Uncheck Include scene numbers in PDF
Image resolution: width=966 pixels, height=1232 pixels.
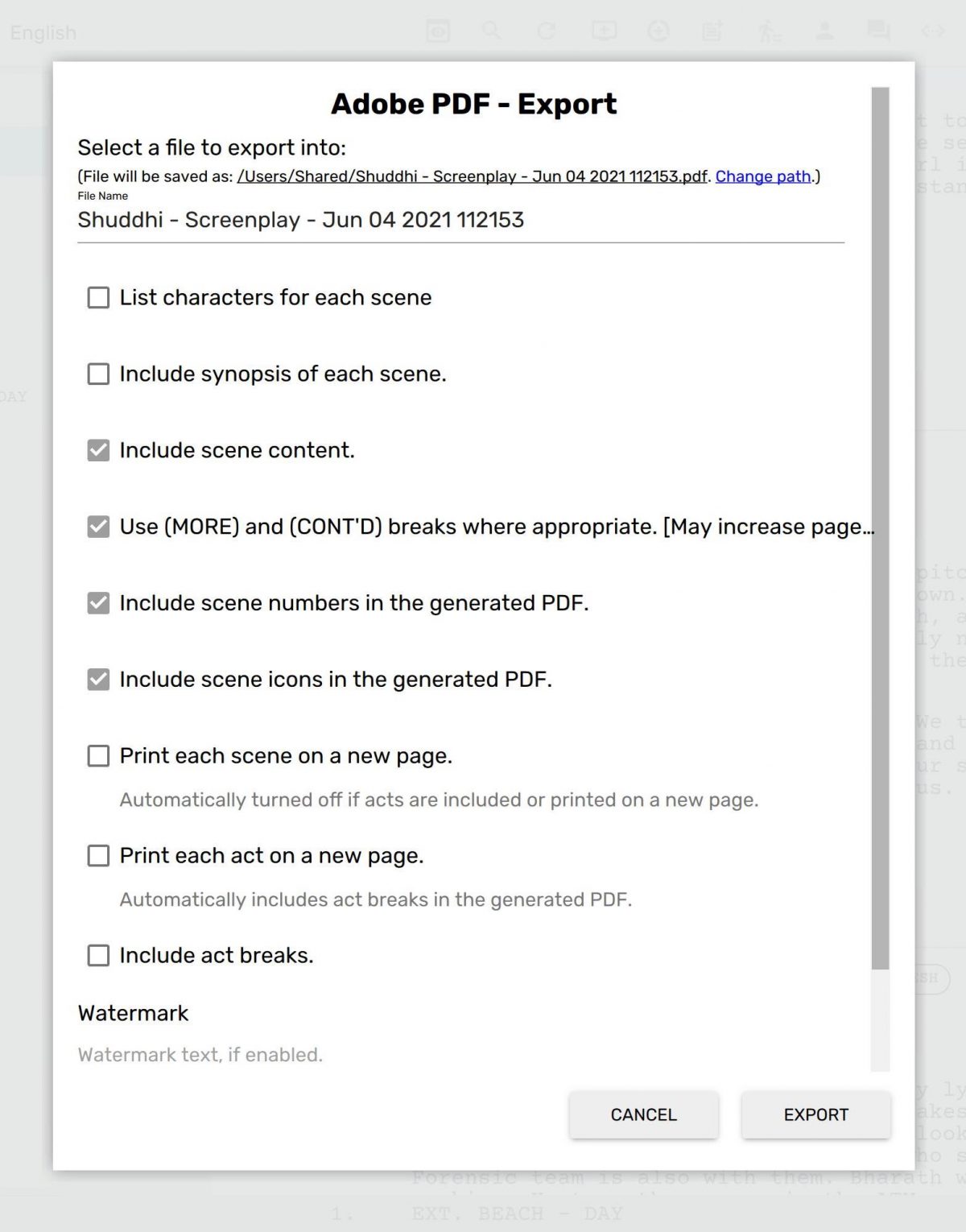[98, 603]
